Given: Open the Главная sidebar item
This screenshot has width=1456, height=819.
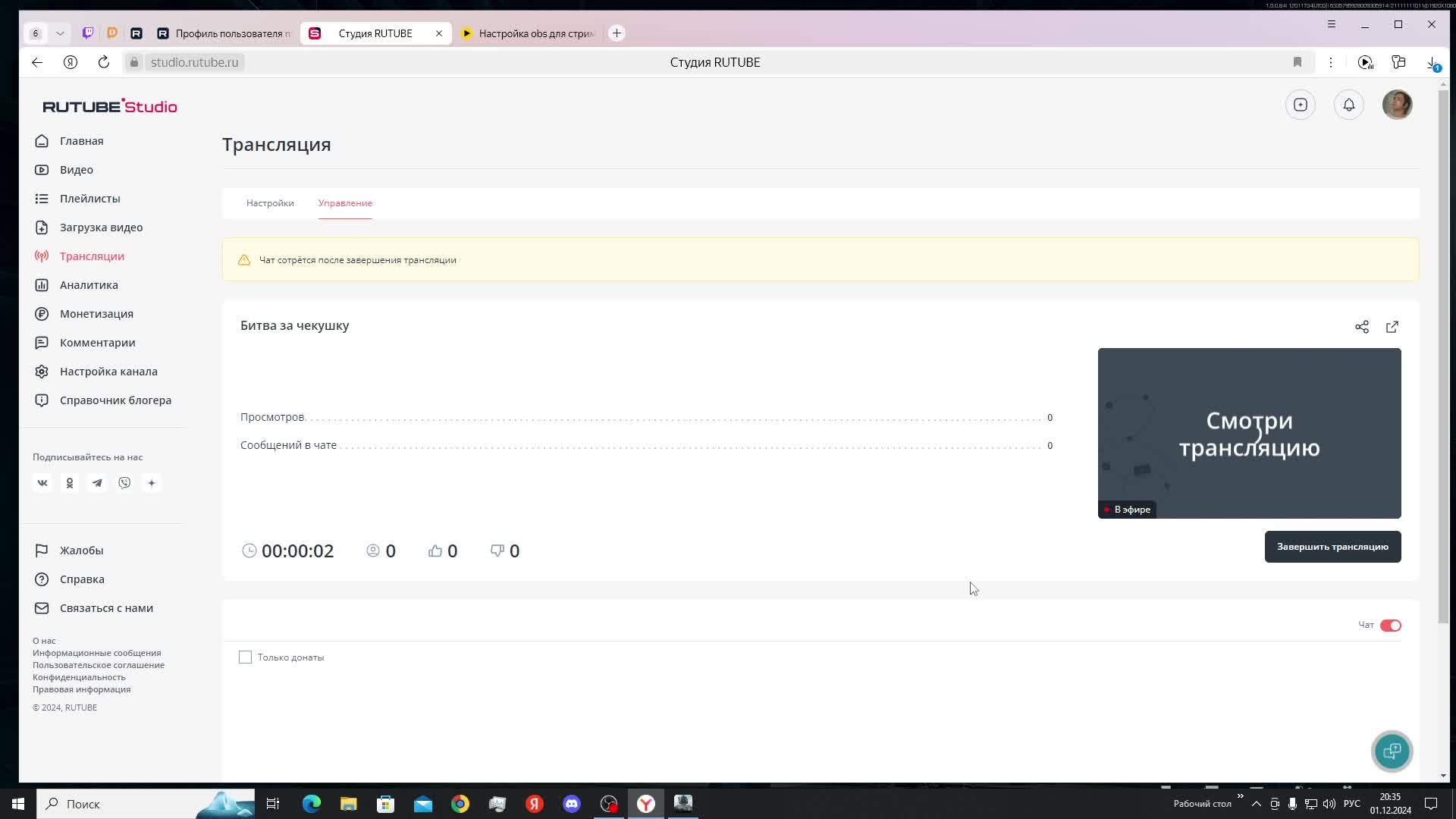Looking at the screenshot, I should (x=81, y=141).
